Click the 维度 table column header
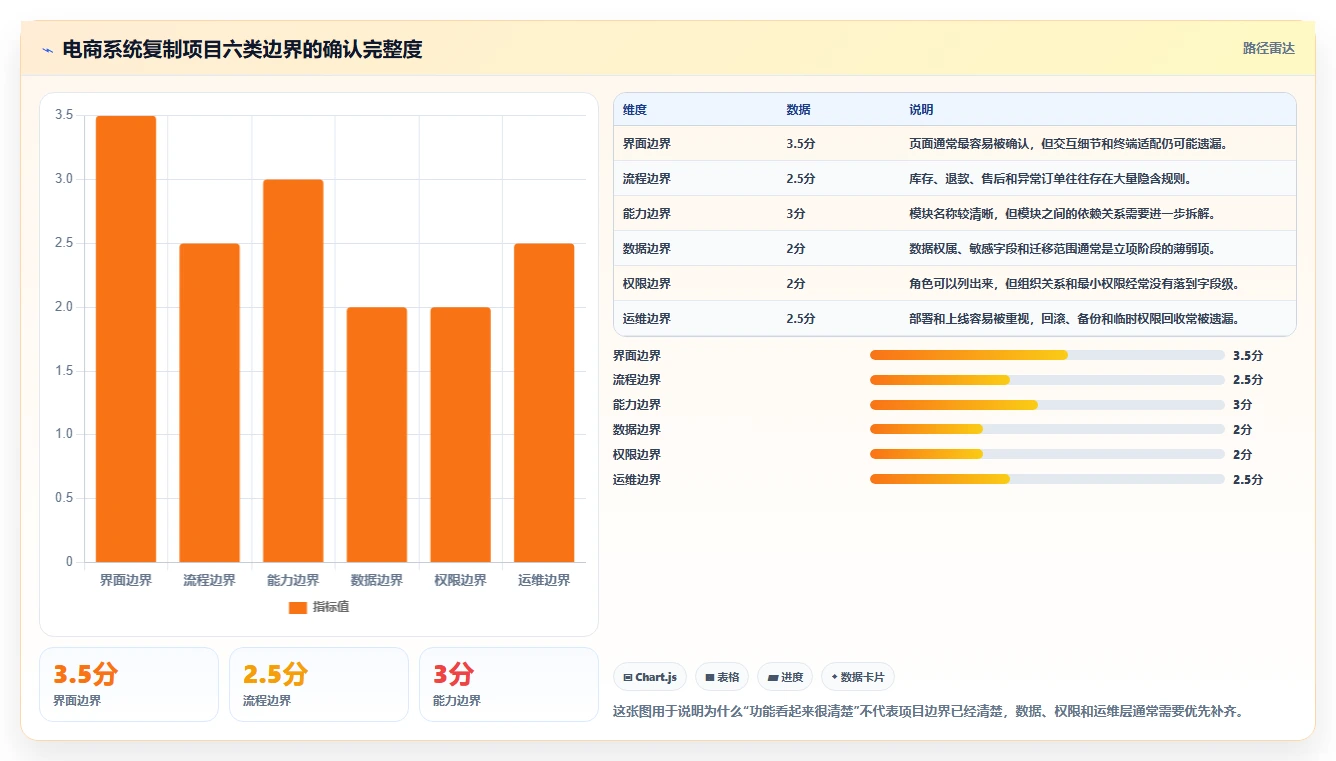 point(635,110)
